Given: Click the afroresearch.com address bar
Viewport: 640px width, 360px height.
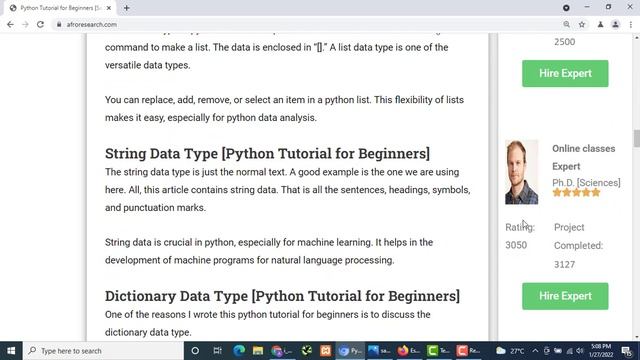Looking at the screenshot, I should (306, 24).
